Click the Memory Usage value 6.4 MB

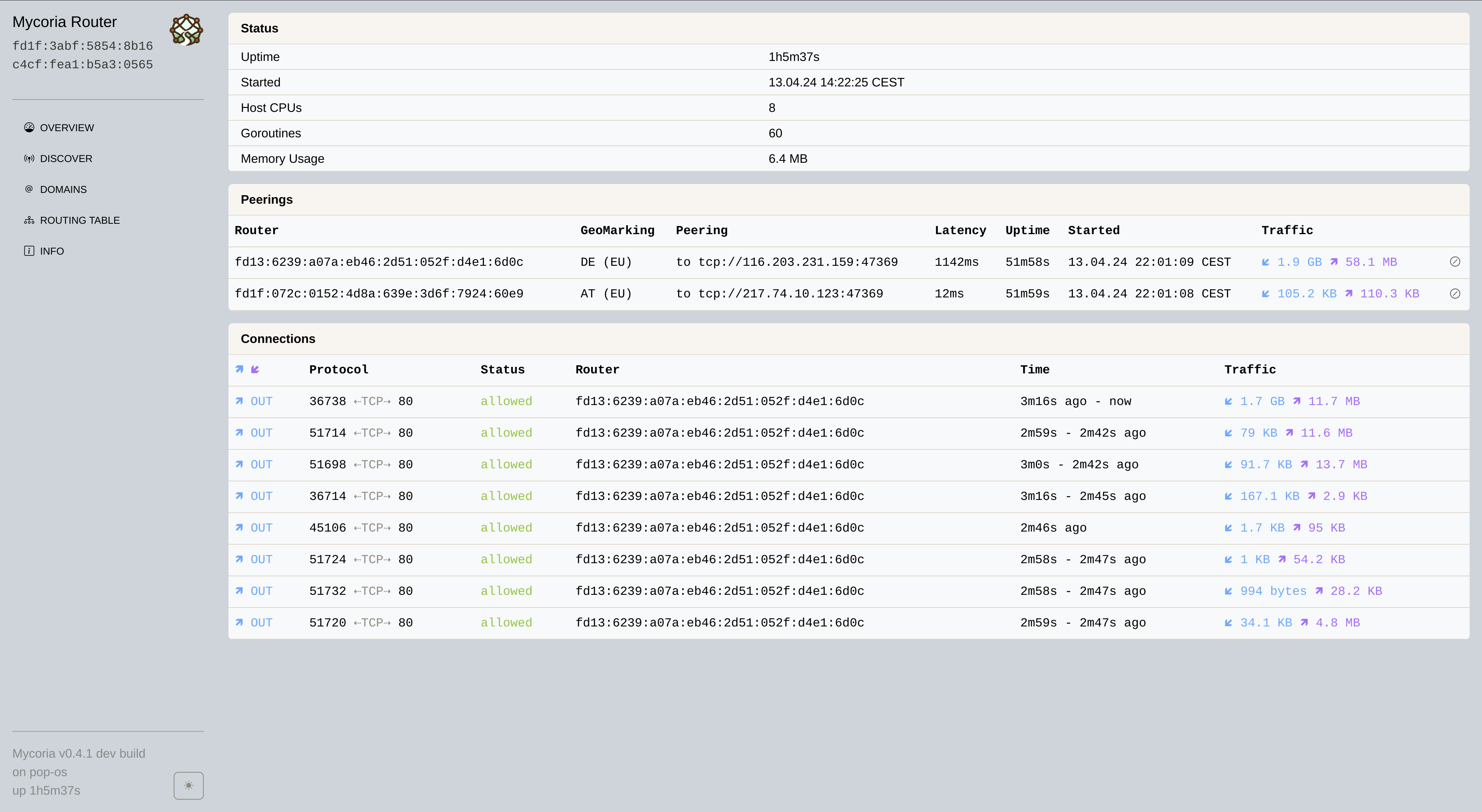tap(788, 159)
